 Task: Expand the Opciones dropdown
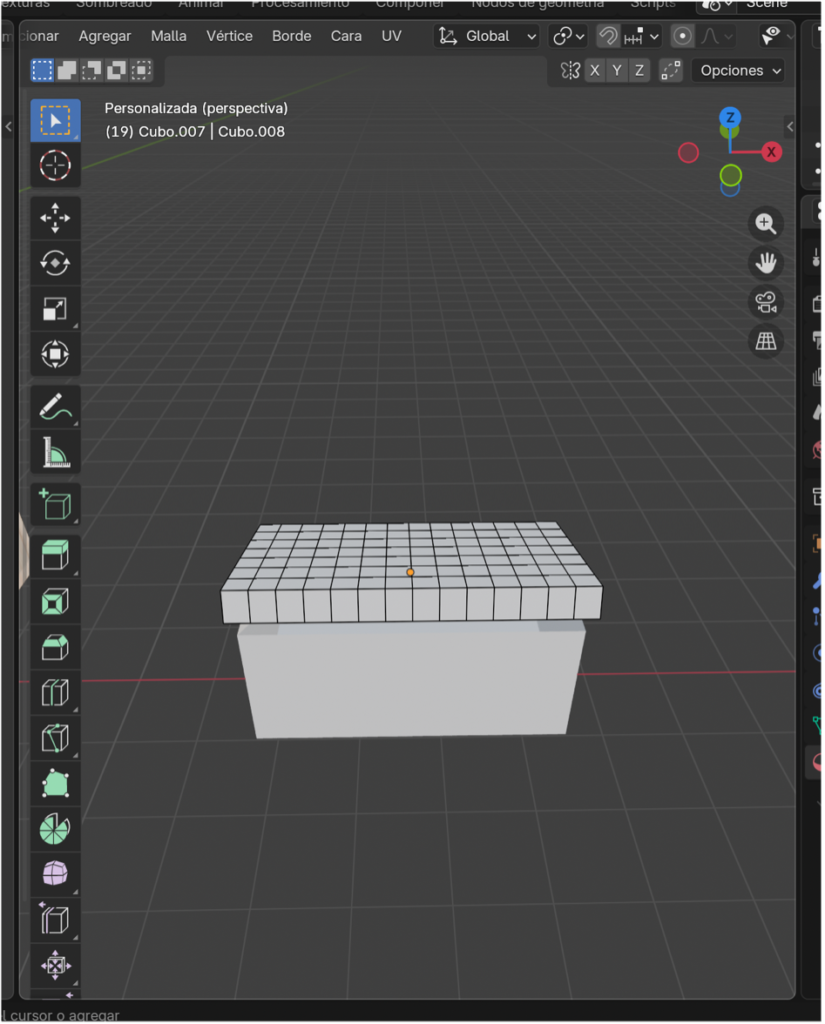[740, 70]
